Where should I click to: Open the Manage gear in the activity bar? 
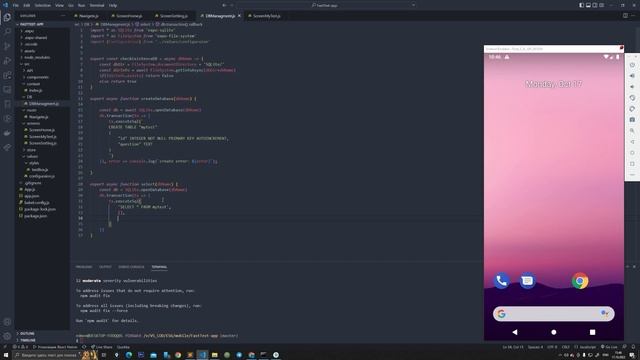[x=7, y=336]
